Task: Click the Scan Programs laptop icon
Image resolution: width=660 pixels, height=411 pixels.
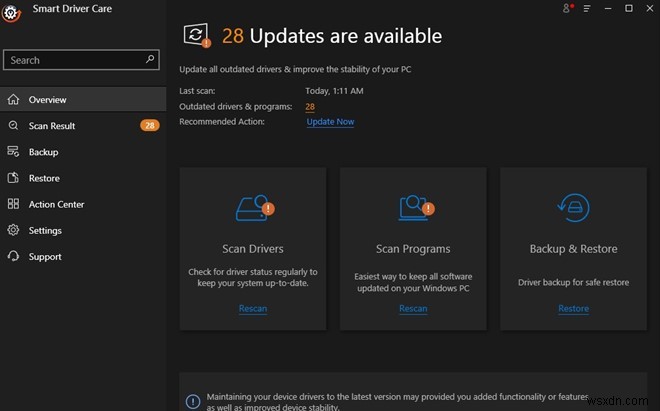Action: click(413, 208)
